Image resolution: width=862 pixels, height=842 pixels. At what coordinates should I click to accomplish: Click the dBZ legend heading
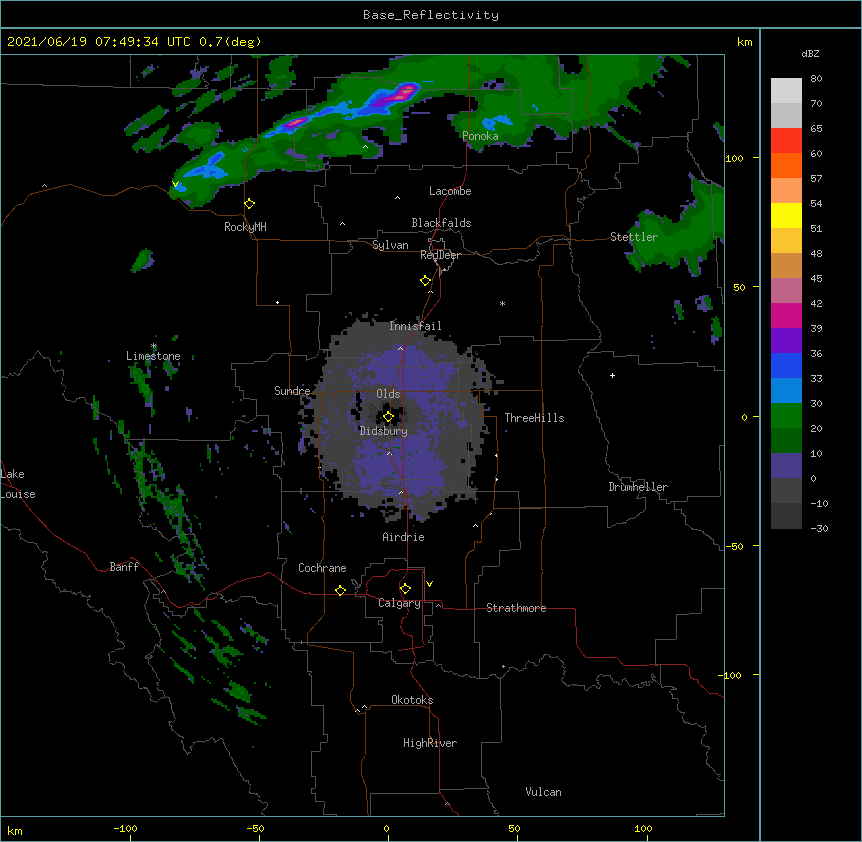810,53
